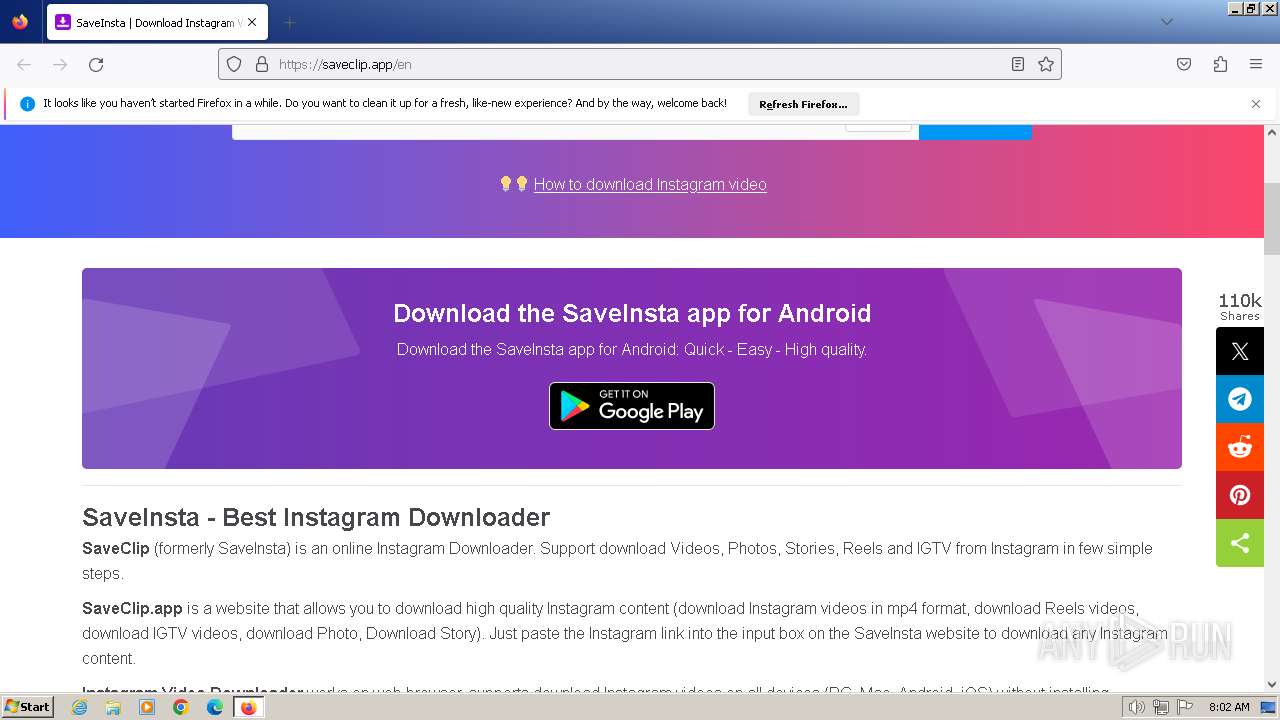Go back using the back arrow
The image size is (1280, 720).
24,64
